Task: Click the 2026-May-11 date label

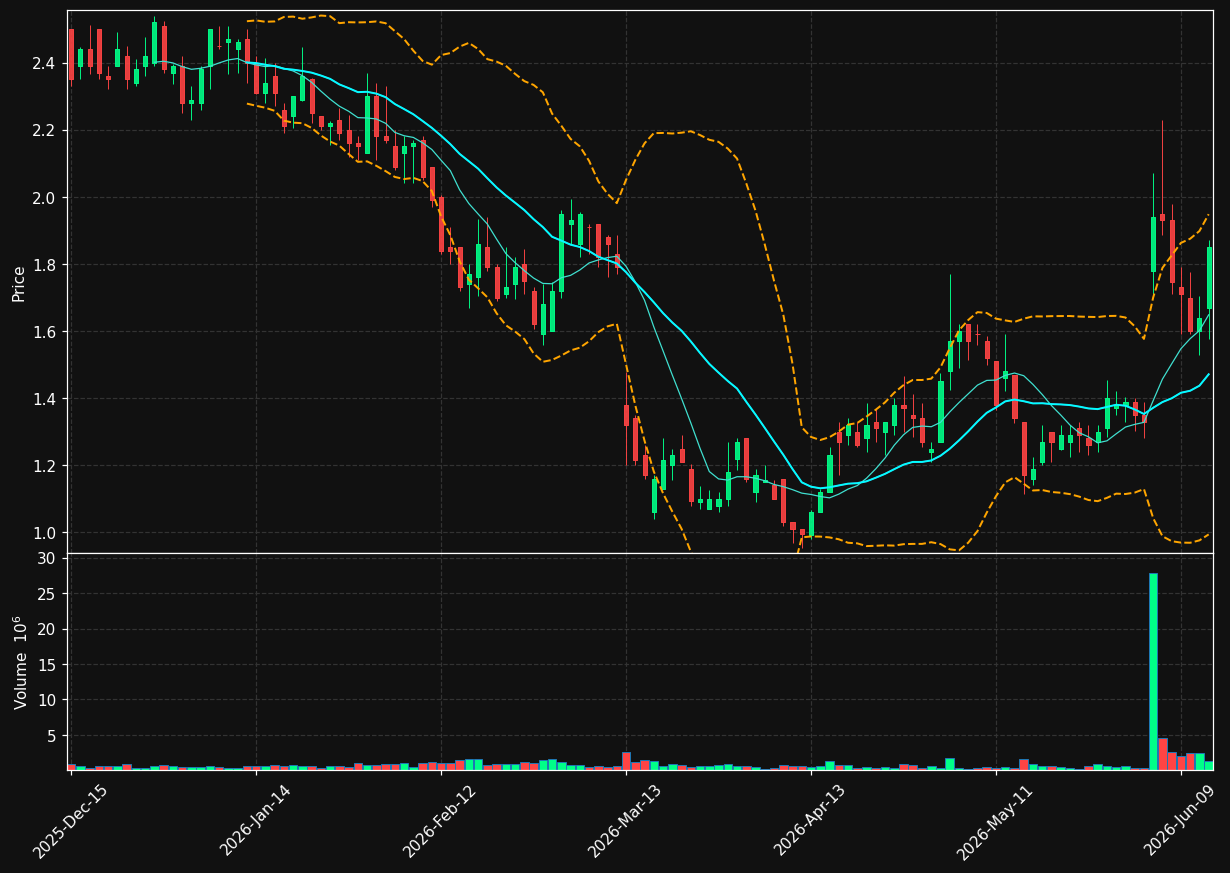Action: (995, 822)
